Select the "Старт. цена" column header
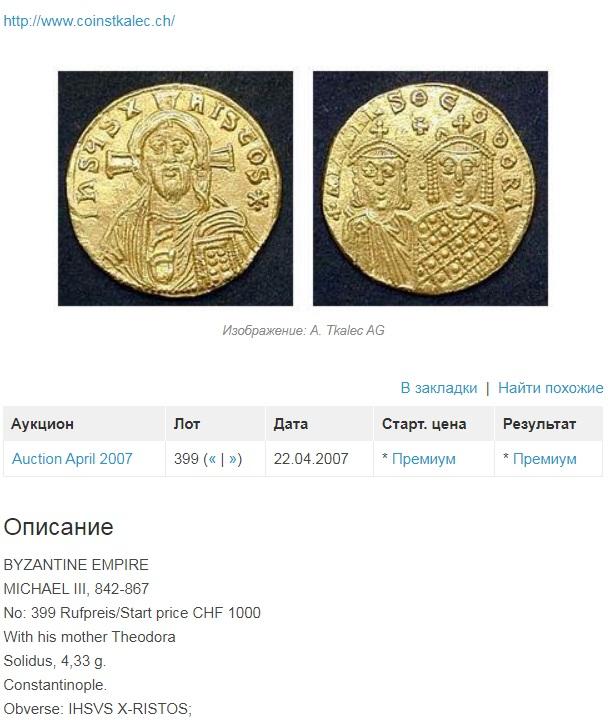Image resolution: width=608 pixels, height=720 pixels. pos(424,423)
